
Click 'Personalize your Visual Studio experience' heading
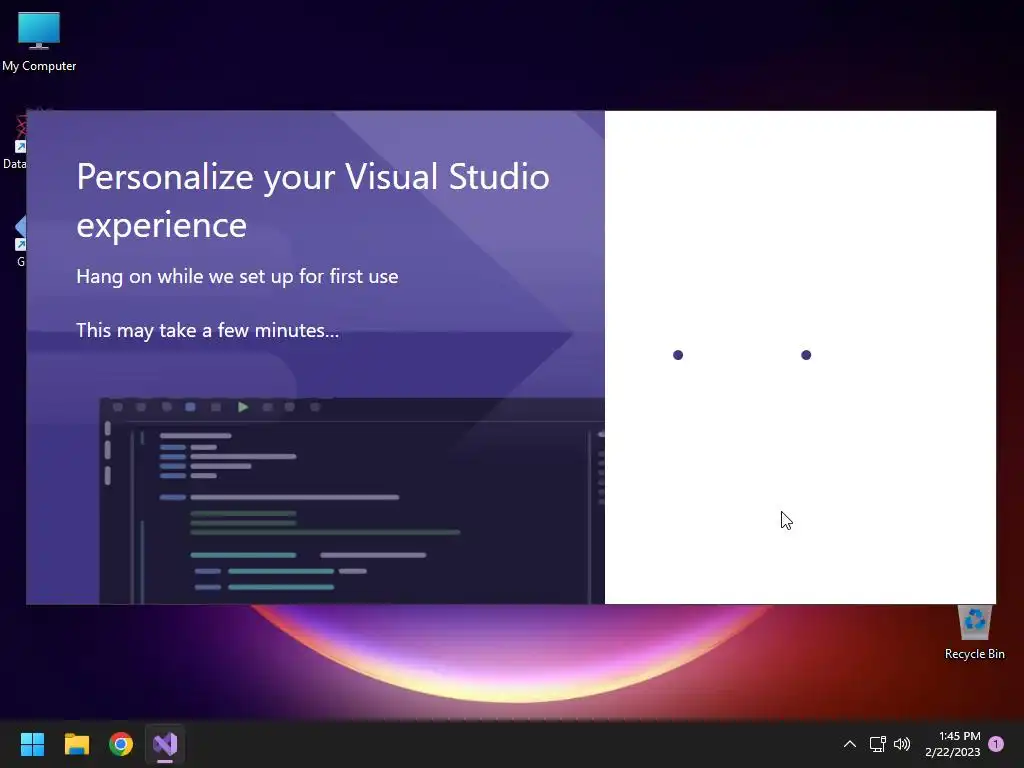[x=313, y=200]
